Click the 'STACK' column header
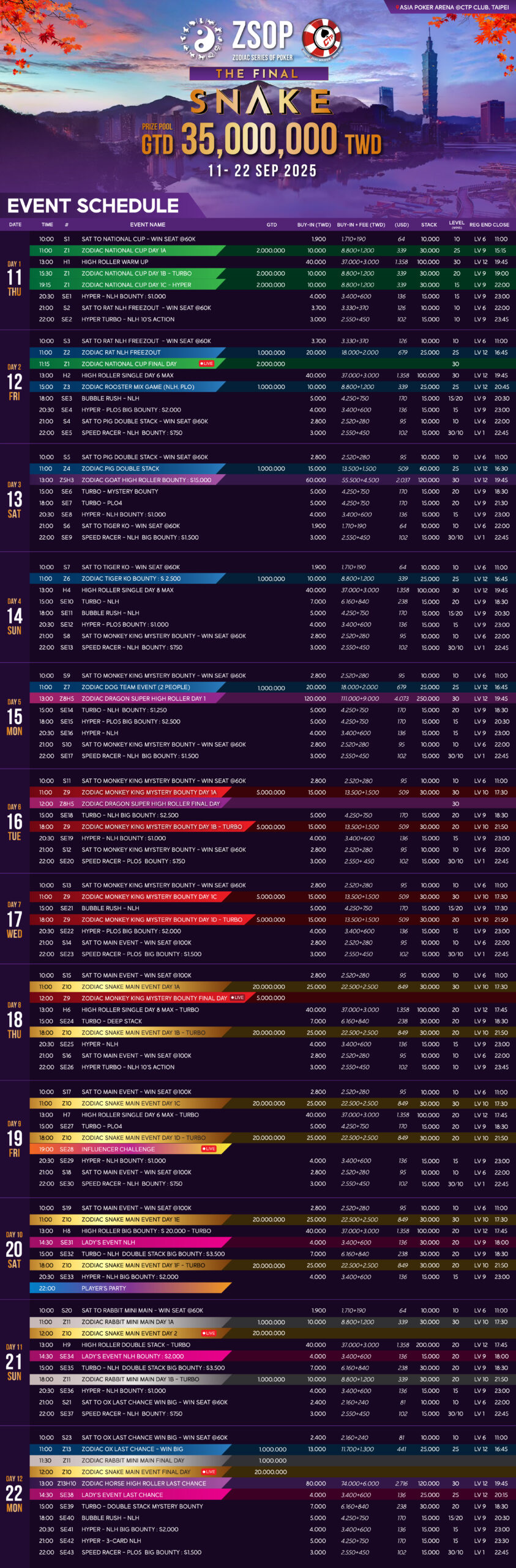 coord(429,225)
